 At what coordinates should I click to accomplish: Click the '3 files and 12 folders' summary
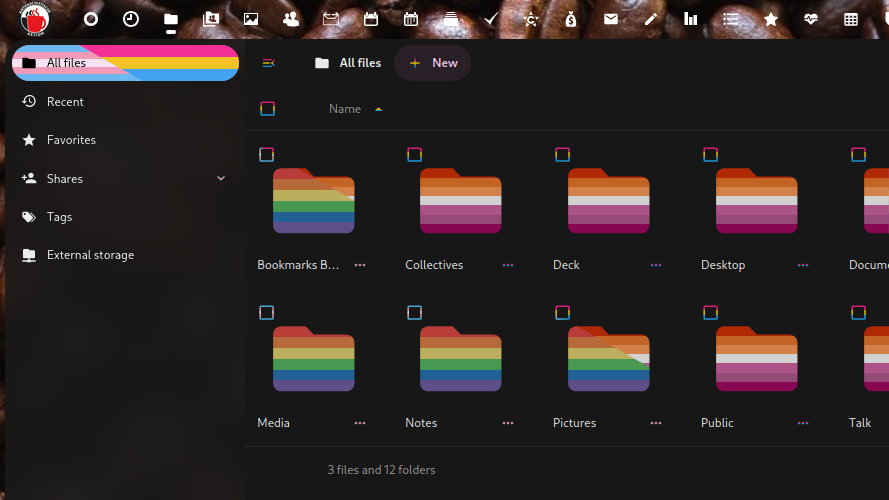(382, 470)
